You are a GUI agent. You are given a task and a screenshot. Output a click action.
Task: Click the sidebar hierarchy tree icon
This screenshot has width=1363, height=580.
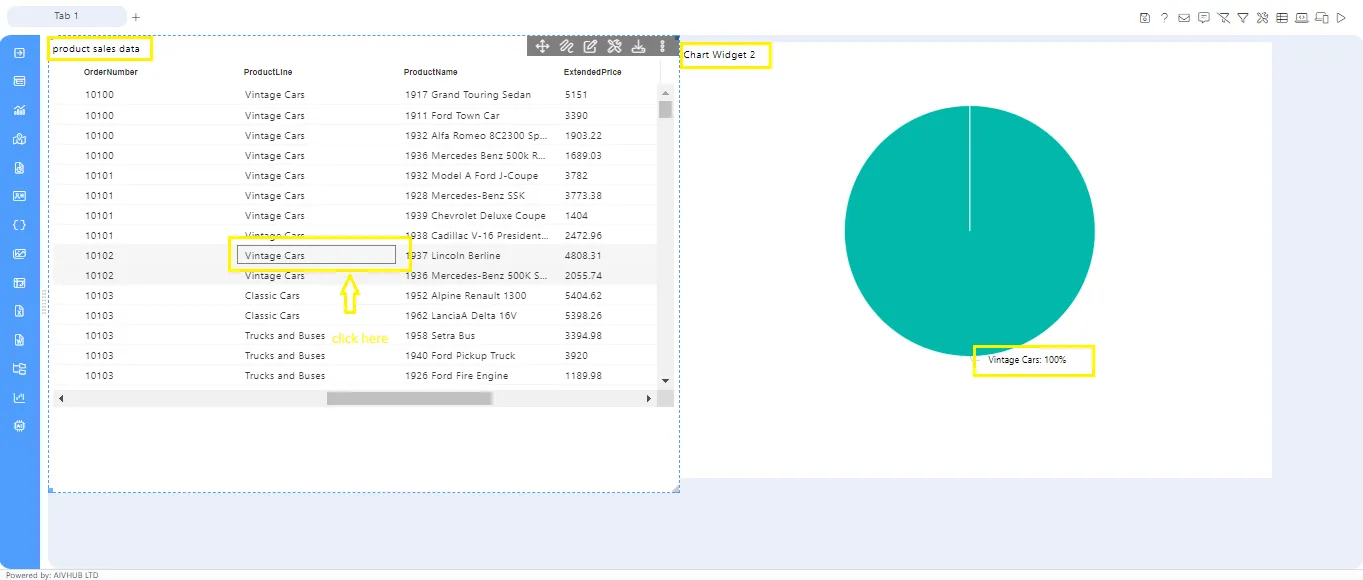click(19, 369)
